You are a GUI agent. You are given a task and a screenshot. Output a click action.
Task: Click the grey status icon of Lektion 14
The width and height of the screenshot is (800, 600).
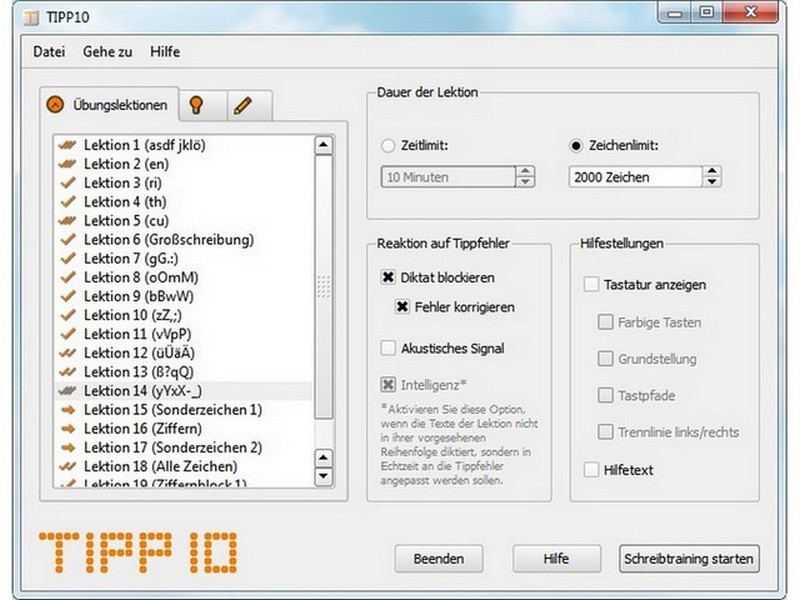click(67, 391)
